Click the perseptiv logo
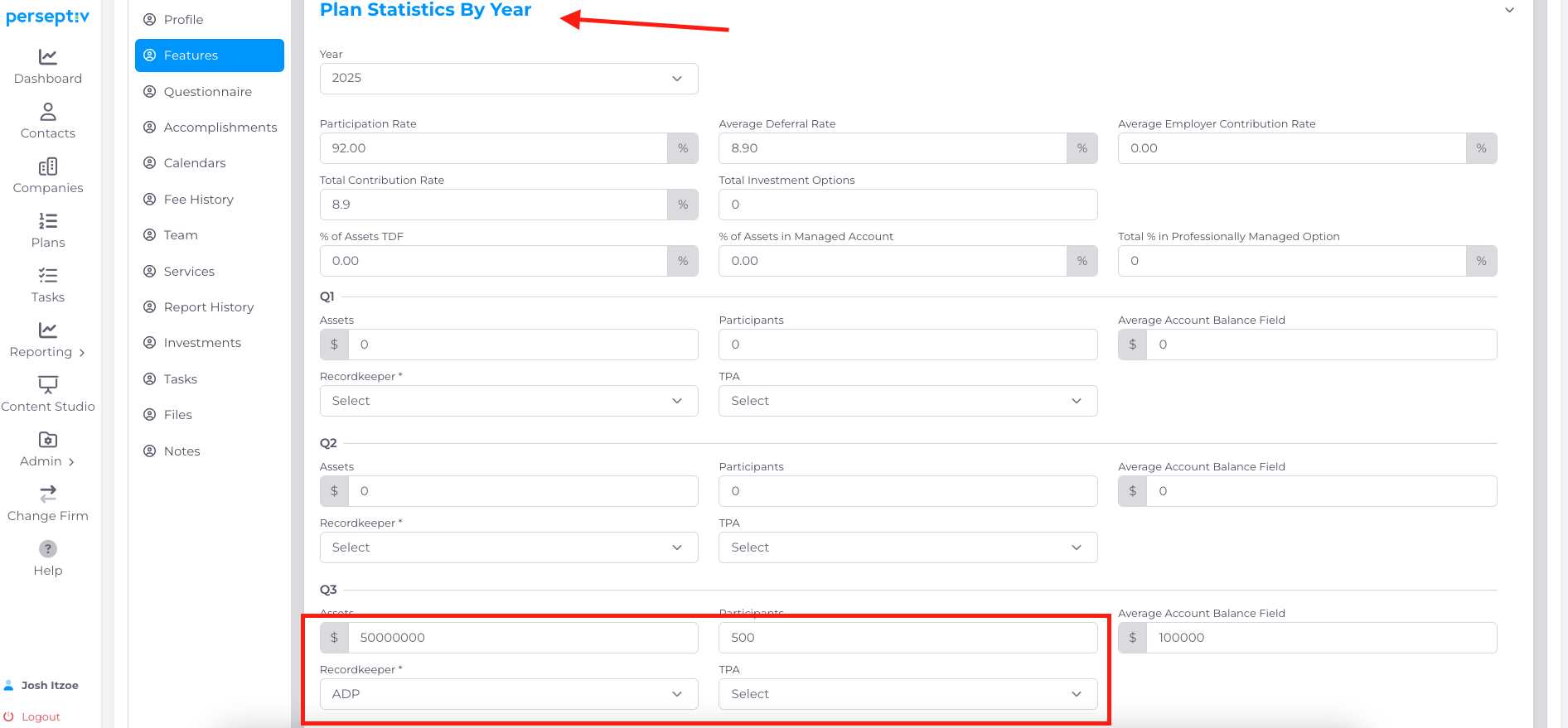This screenshot has width=1568, height=728. pyautogui.click(x=48, y=17)
